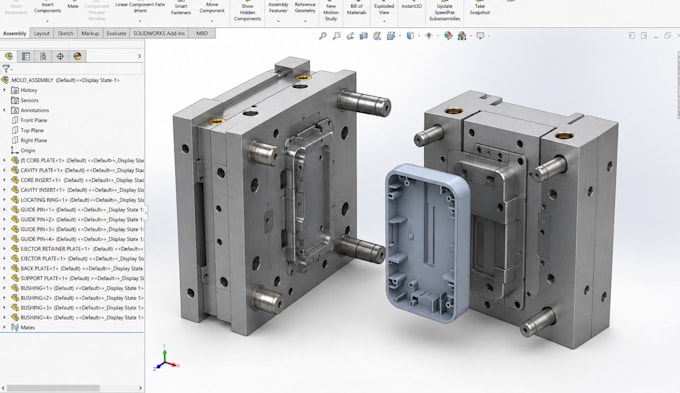Click the Mate button in ribbon
Image resolution: width=680 pixels, height=393 pixels.
click(x=73, y=5)
